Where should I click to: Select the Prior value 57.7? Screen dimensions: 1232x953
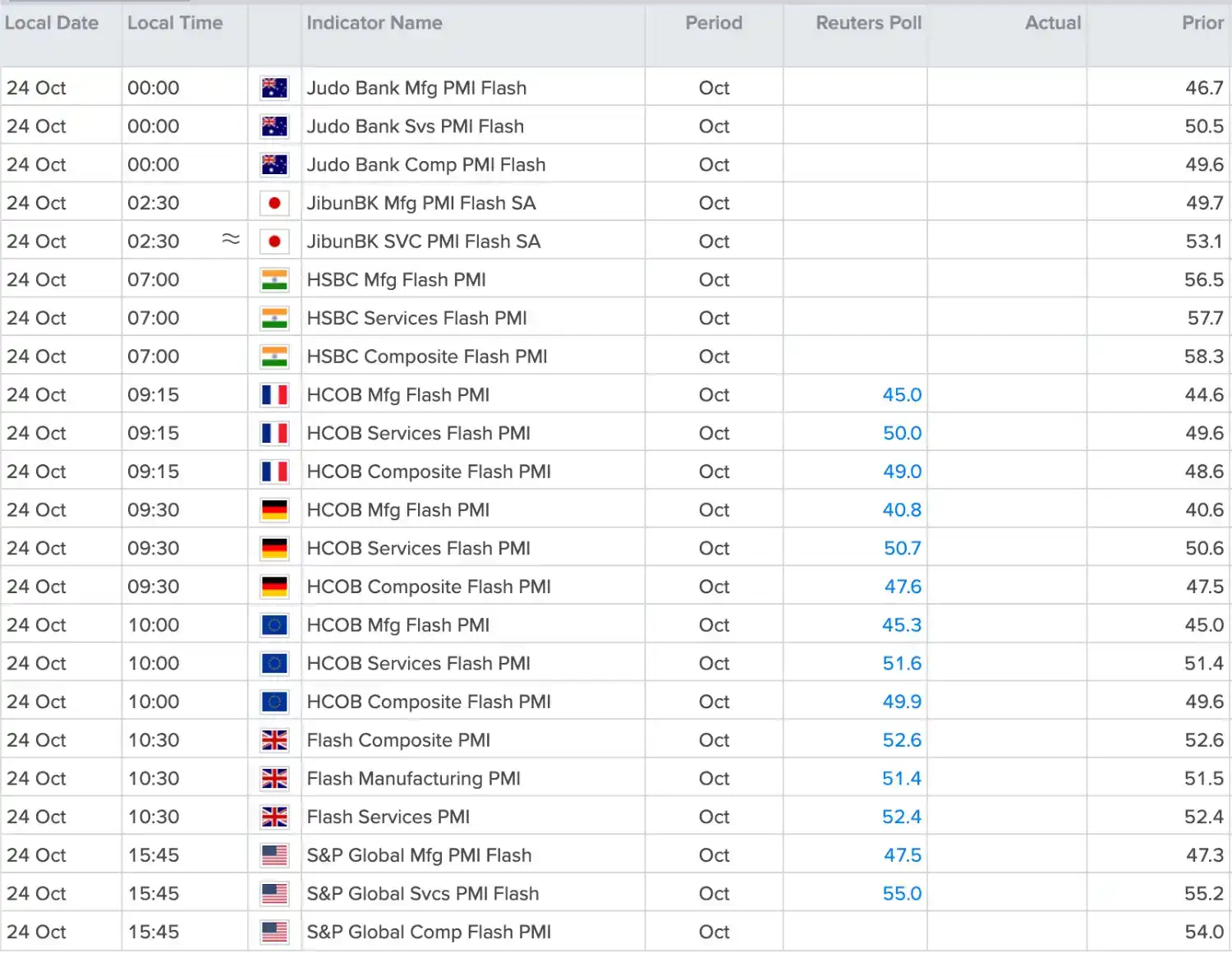(1206, 318)
